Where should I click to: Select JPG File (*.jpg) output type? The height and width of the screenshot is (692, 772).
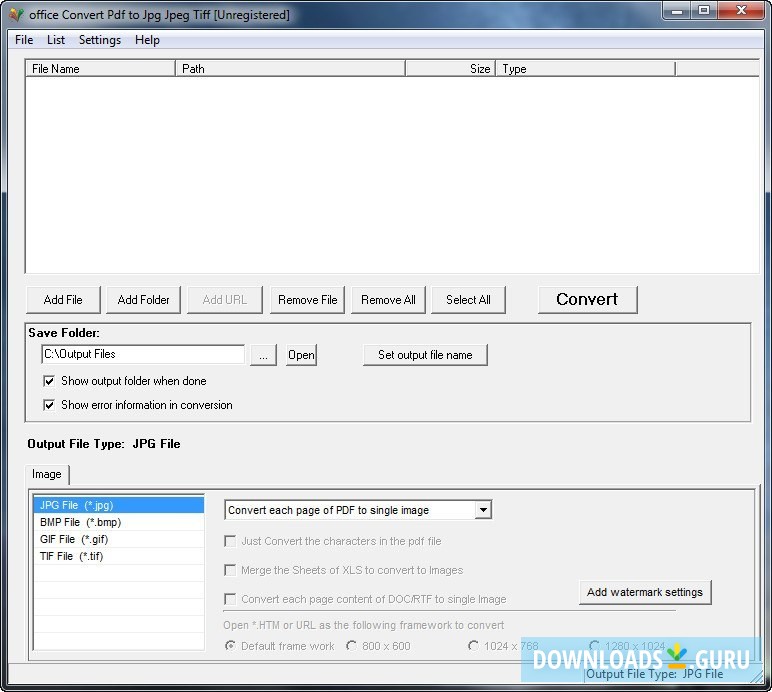pyautogui.click(x=119, y=505)
